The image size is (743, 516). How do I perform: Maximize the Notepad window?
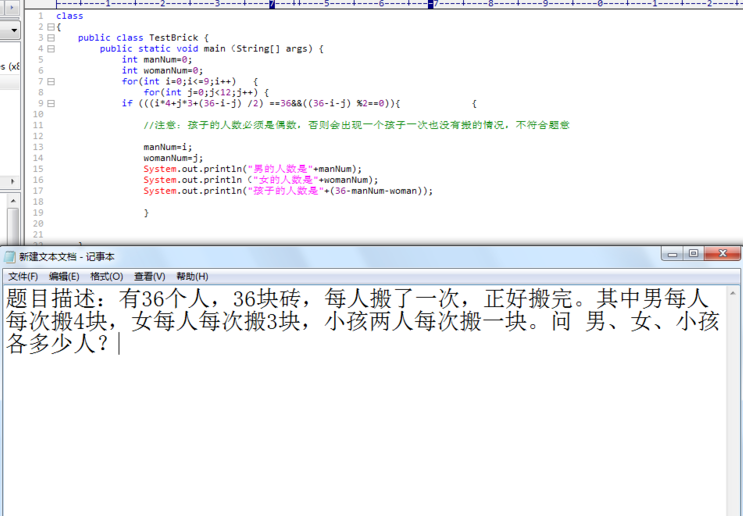693,254
